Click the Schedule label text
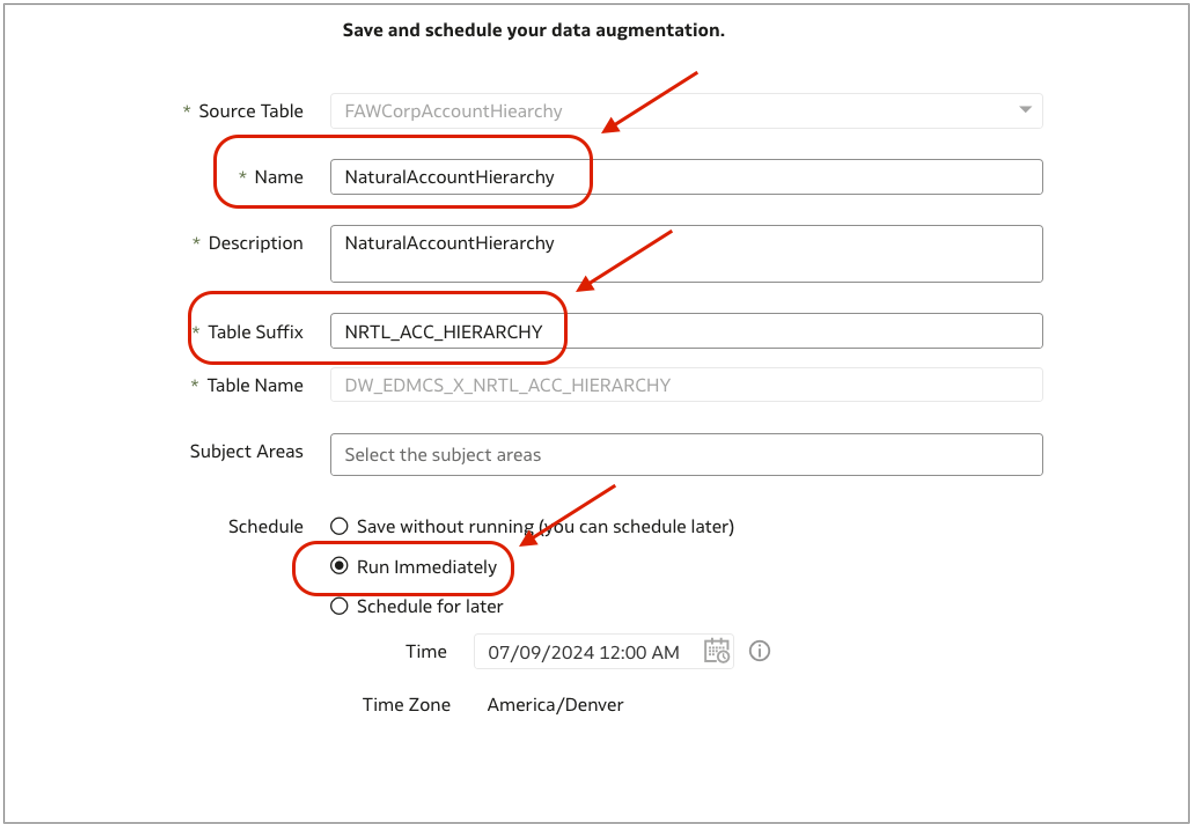Image resolution: width=1192 pixels, height=826 pixels. tap(265, 527)
